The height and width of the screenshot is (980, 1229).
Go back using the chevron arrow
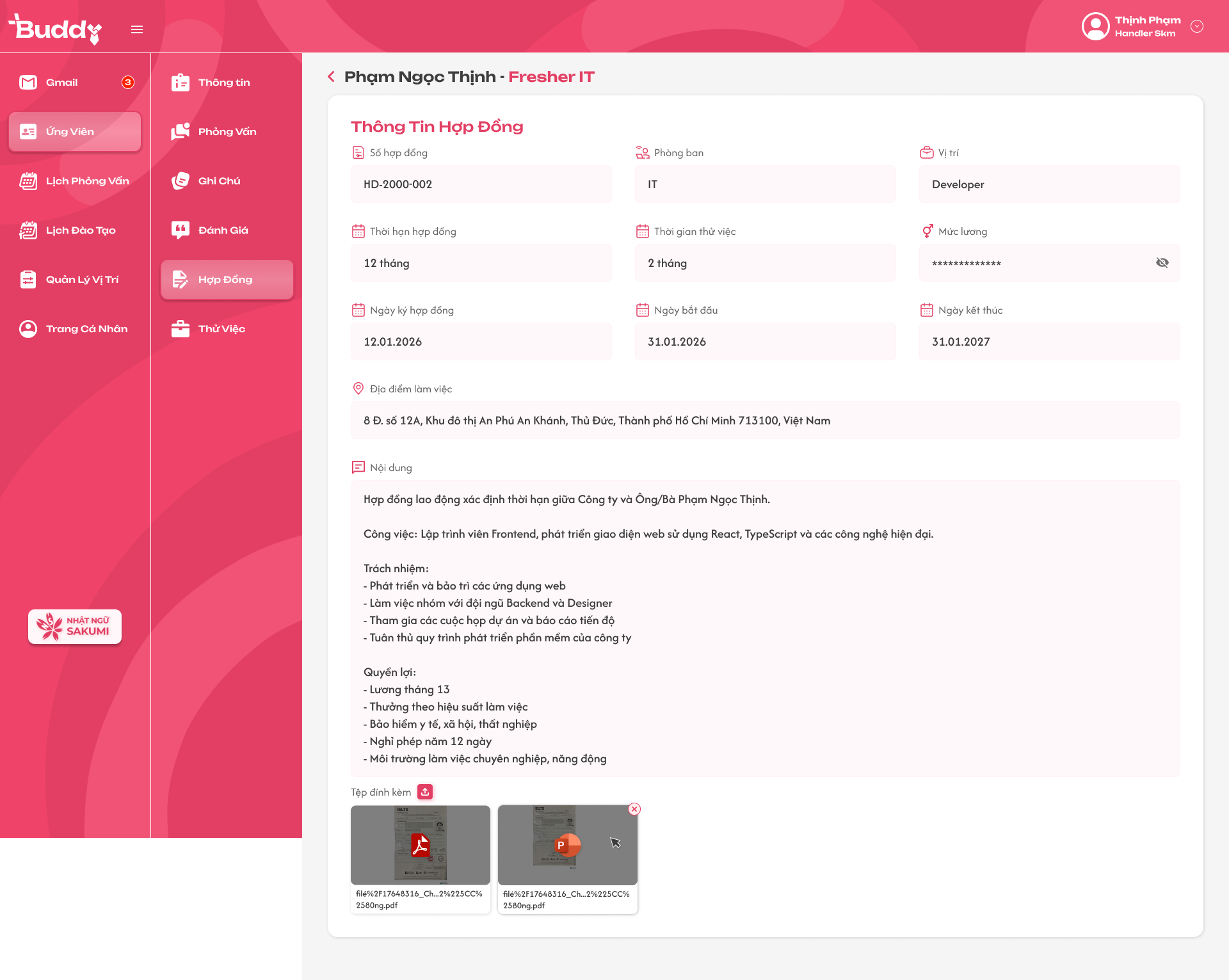[x=331, y=77]
